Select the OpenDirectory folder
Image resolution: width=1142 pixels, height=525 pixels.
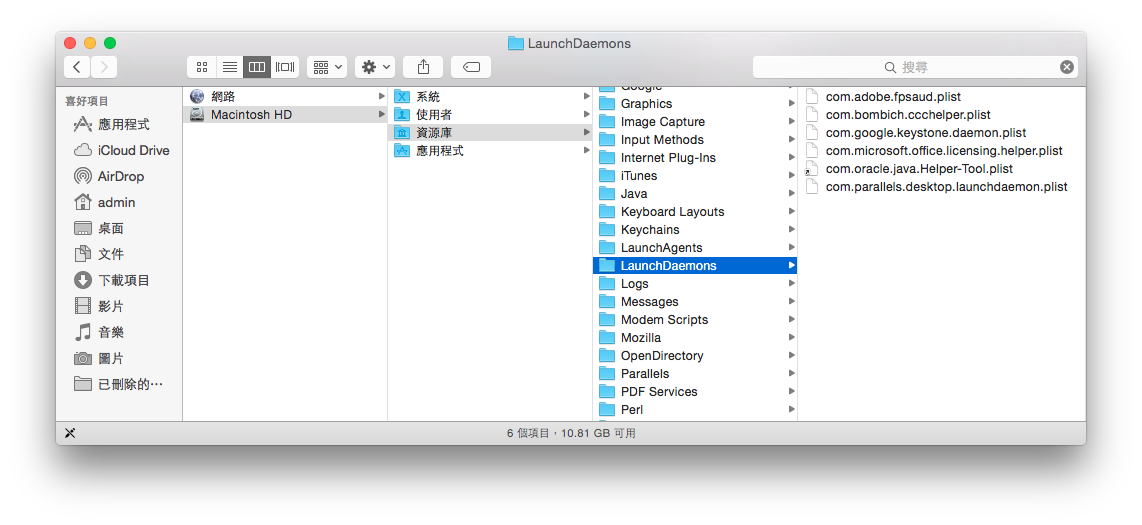coord(695,355)
